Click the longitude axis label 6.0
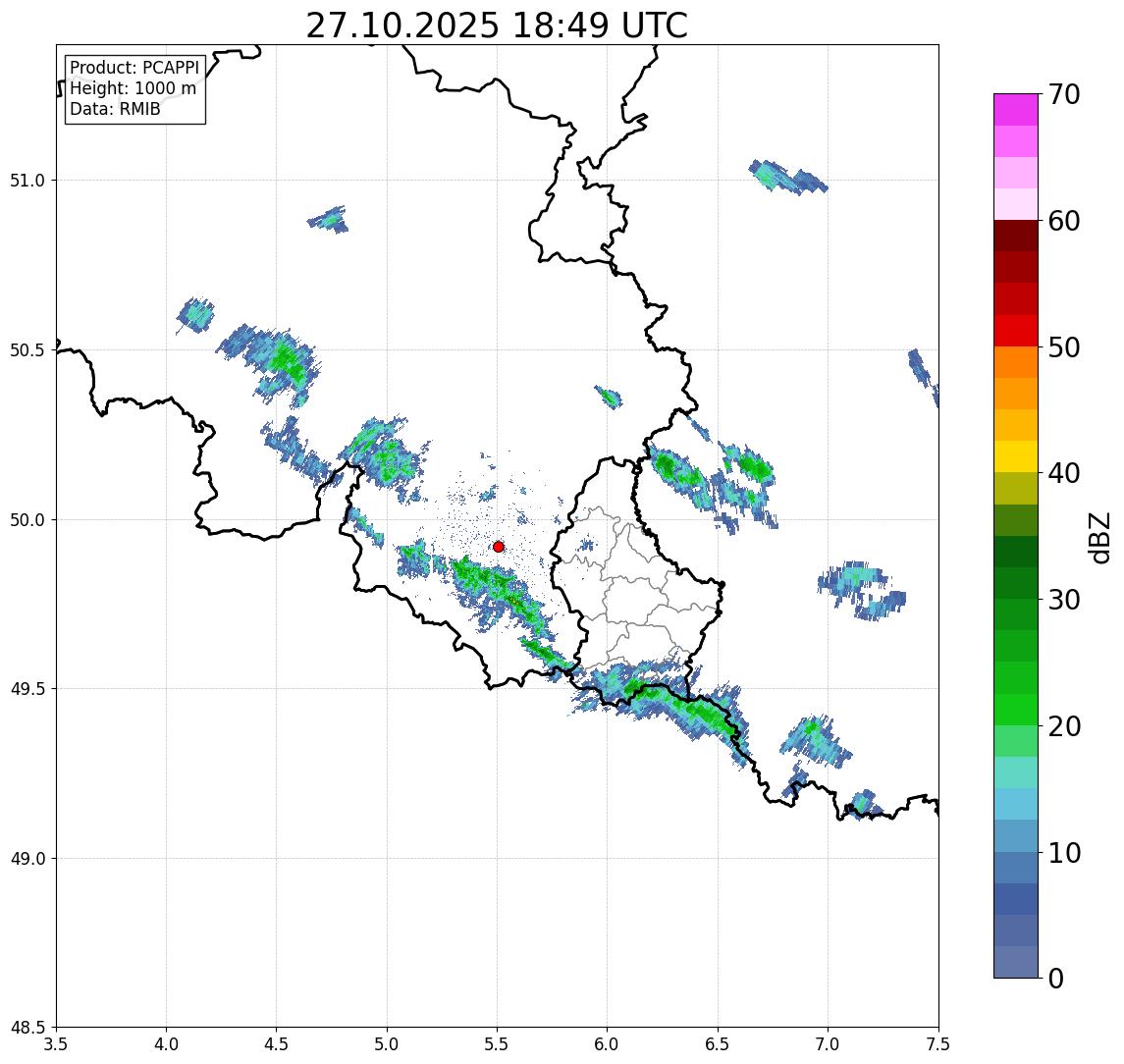1124x1064 pixels. click(x=608, y=1044)
